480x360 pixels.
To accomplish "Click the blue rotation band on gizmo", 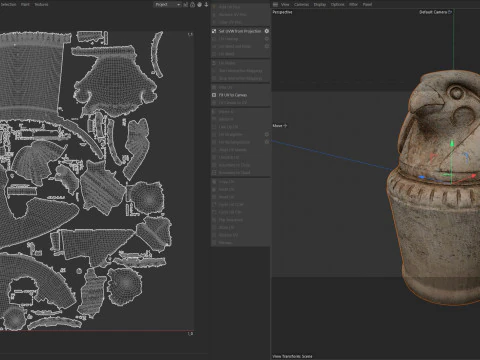I will [466, 157].
